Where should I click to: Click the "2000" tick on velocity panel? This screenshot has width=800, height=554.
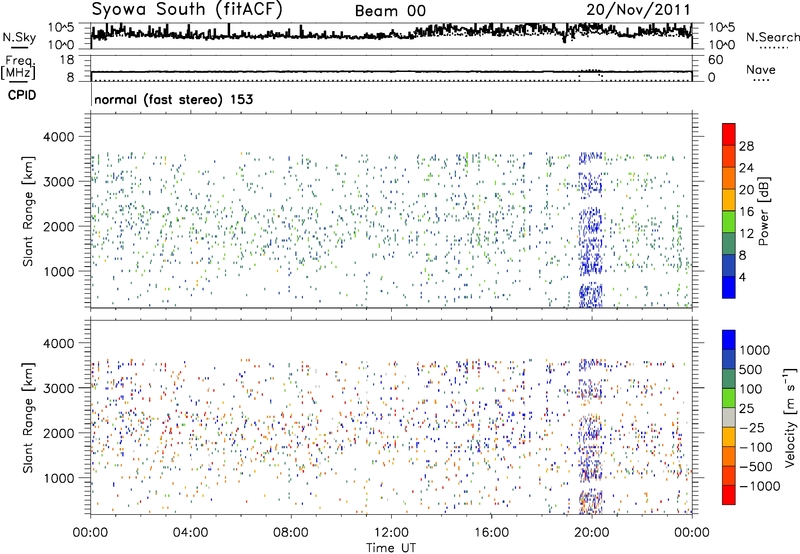[59, 433]
